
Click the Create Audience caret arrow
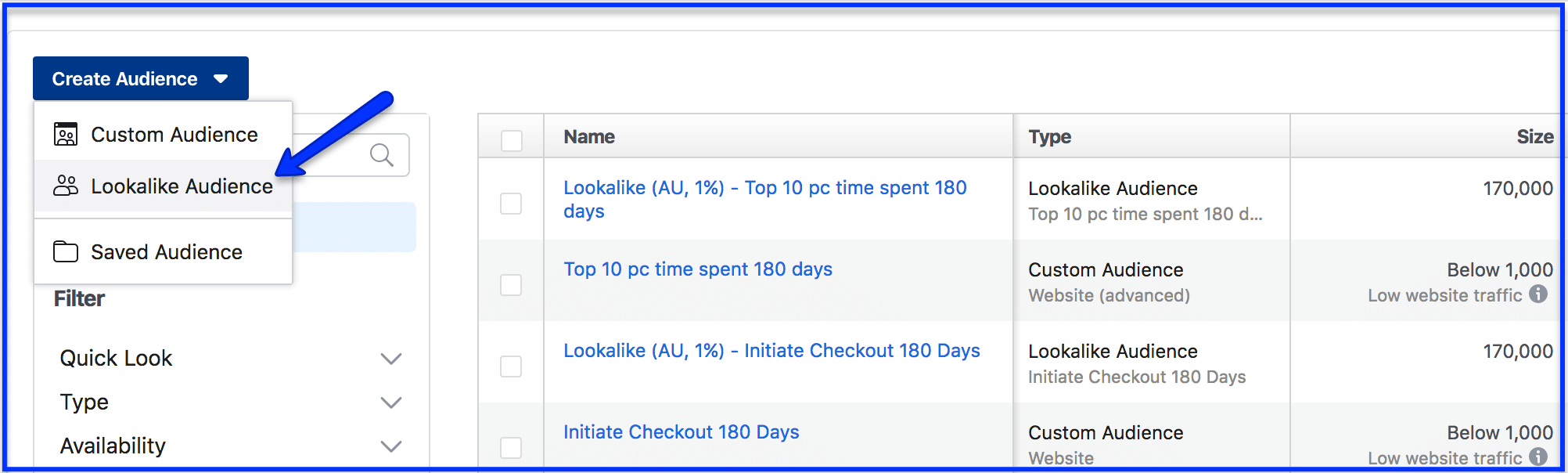pos(221,79)
